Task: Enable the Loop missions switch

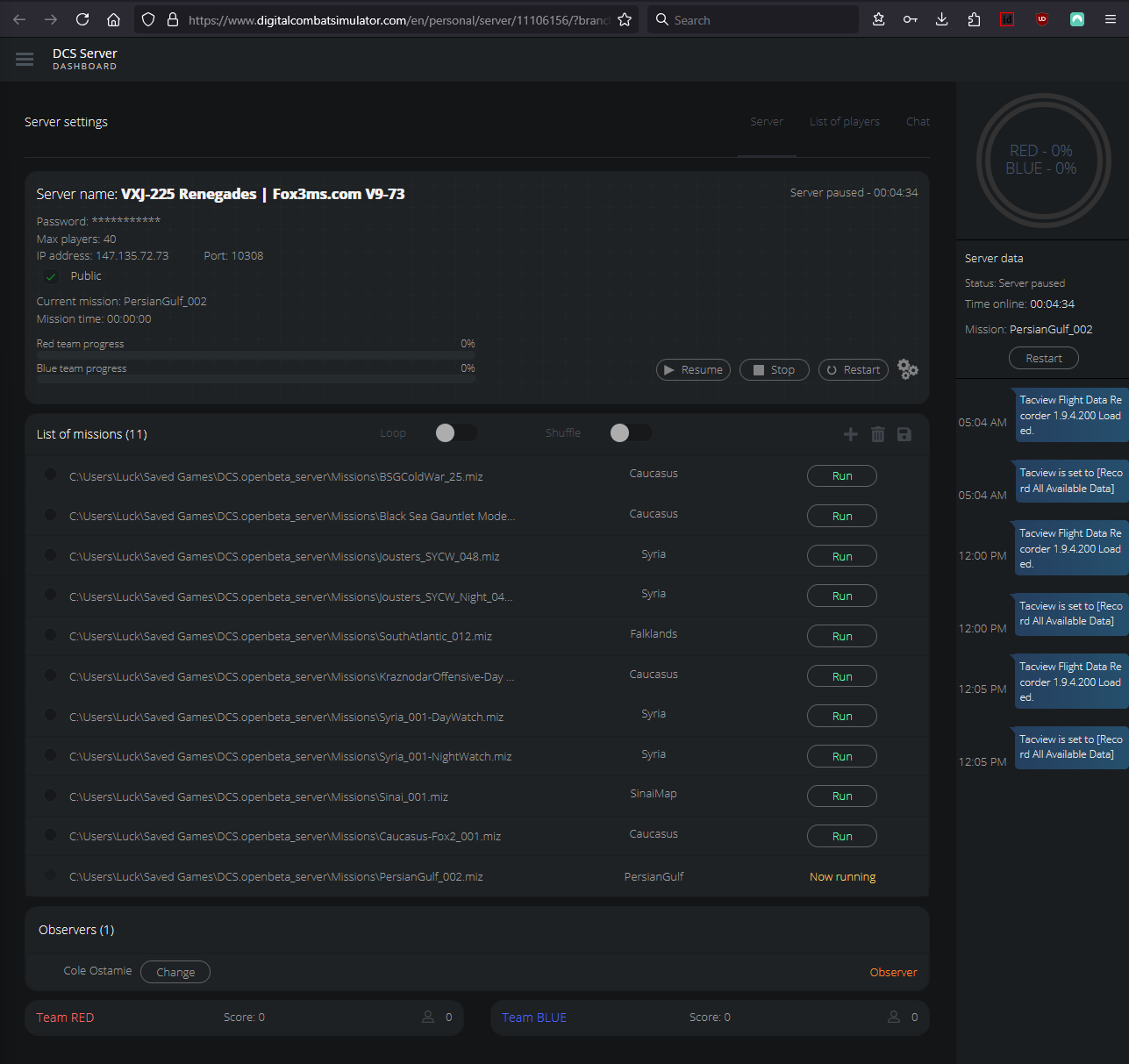Action: 456,432
